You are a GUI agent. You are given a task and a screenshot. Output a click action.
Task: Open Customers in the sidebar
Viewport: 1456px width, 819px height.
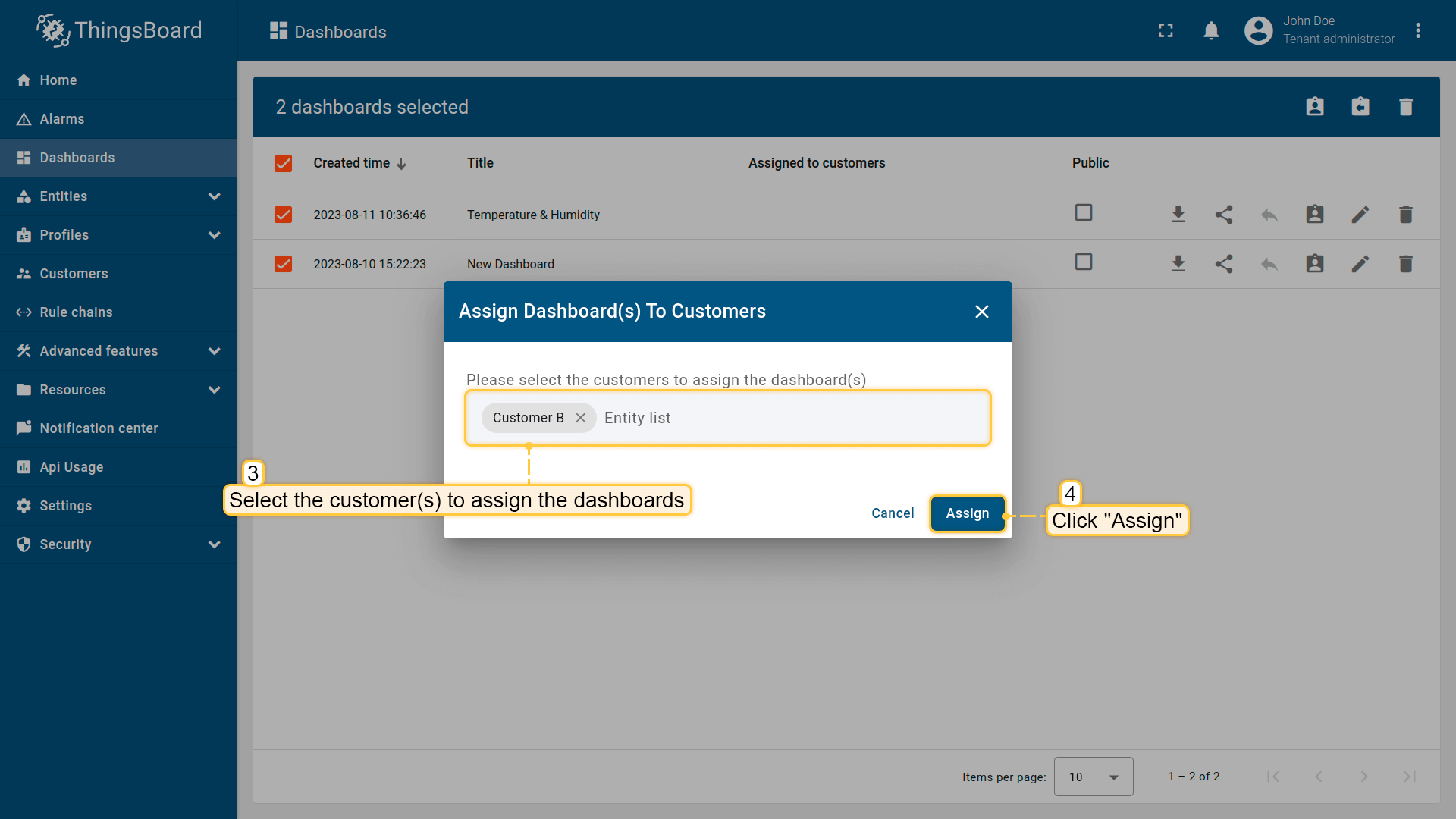coord(74,274)
